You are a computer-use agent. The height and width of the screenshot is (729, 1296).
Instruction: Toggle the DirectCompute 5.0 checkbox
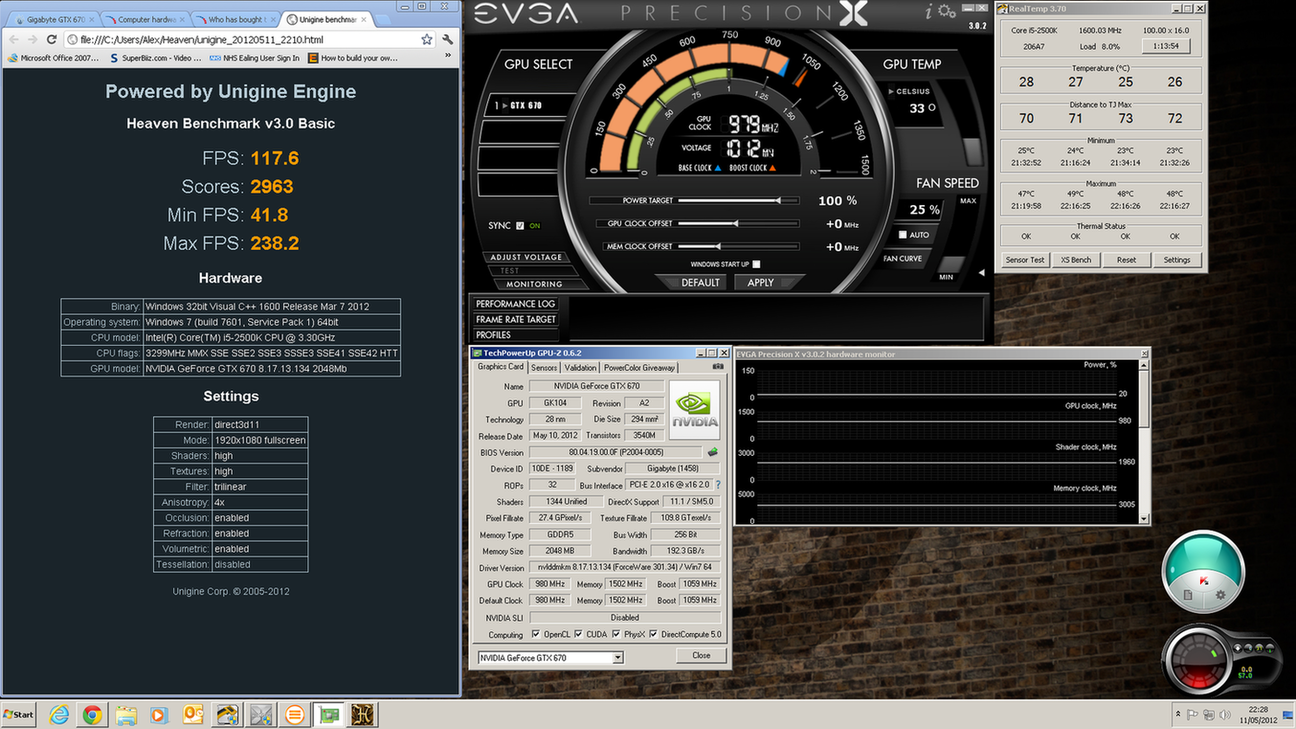pos(654,634)
